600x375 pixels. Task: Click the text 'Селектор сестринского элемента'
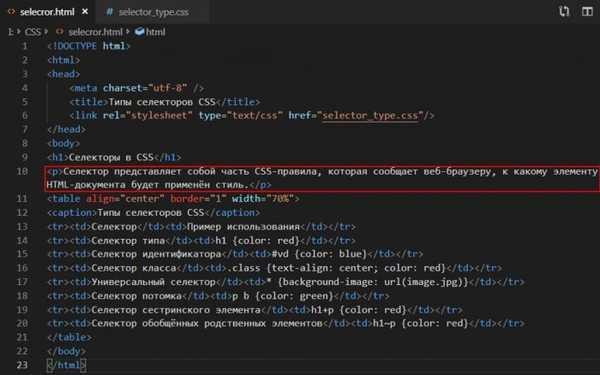(x=176, y=310)
